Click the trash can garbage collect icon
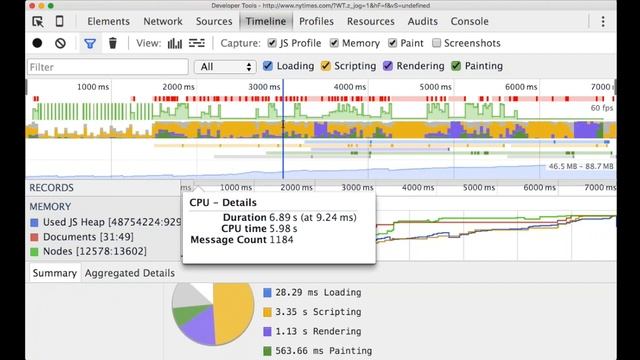The height and width of the screenshot is (360, 640). [x=113, y=43]
